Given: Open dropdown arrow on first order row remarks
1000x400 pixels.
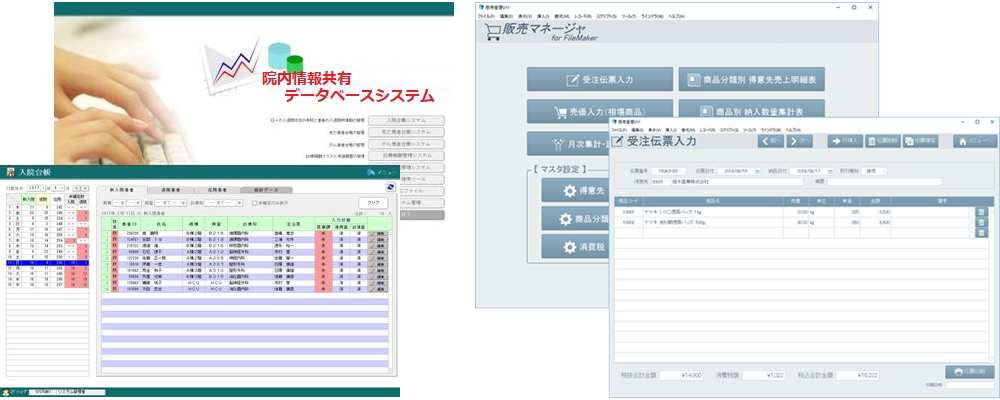Looking at the screenshot, I should [x=972, y=212].
